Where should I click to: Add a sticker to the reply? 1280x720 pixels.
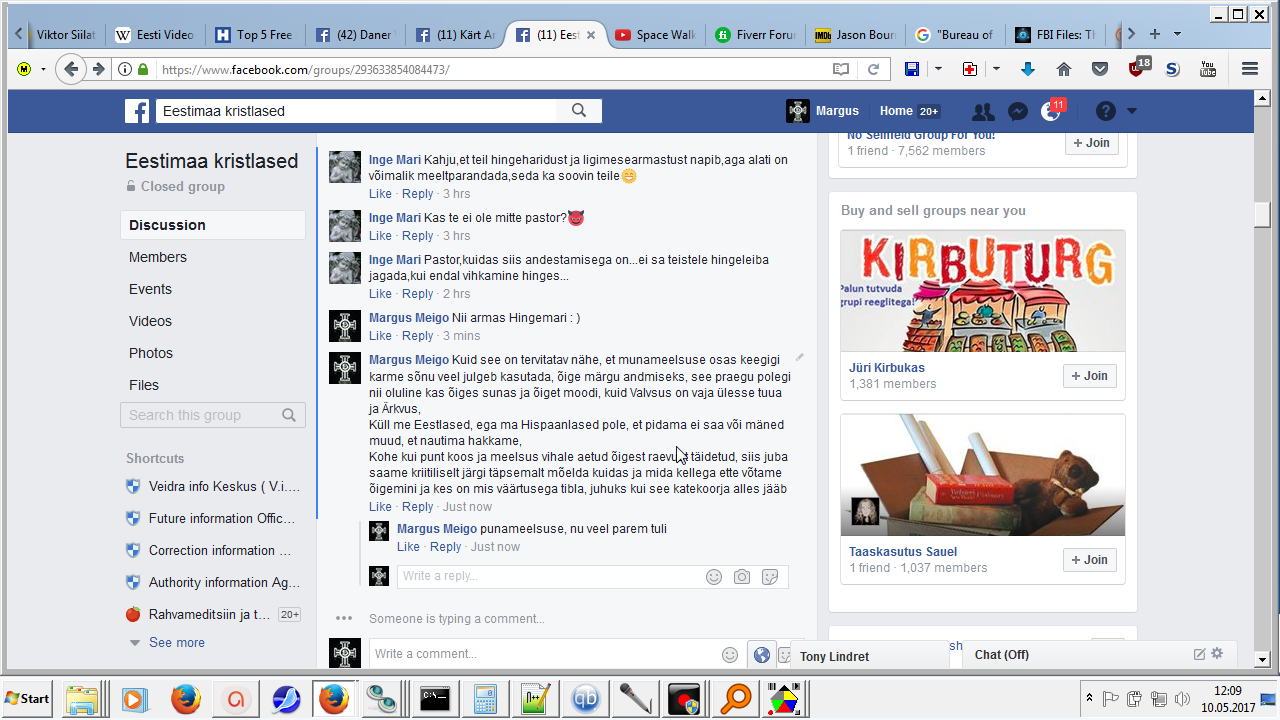[x=770, y=577]
